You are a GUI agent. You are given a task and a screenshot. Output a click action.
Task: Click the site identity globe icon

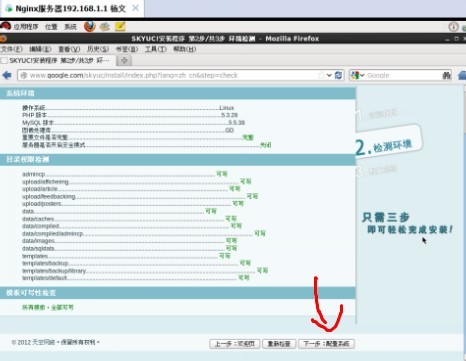click(x=23, y=75)
